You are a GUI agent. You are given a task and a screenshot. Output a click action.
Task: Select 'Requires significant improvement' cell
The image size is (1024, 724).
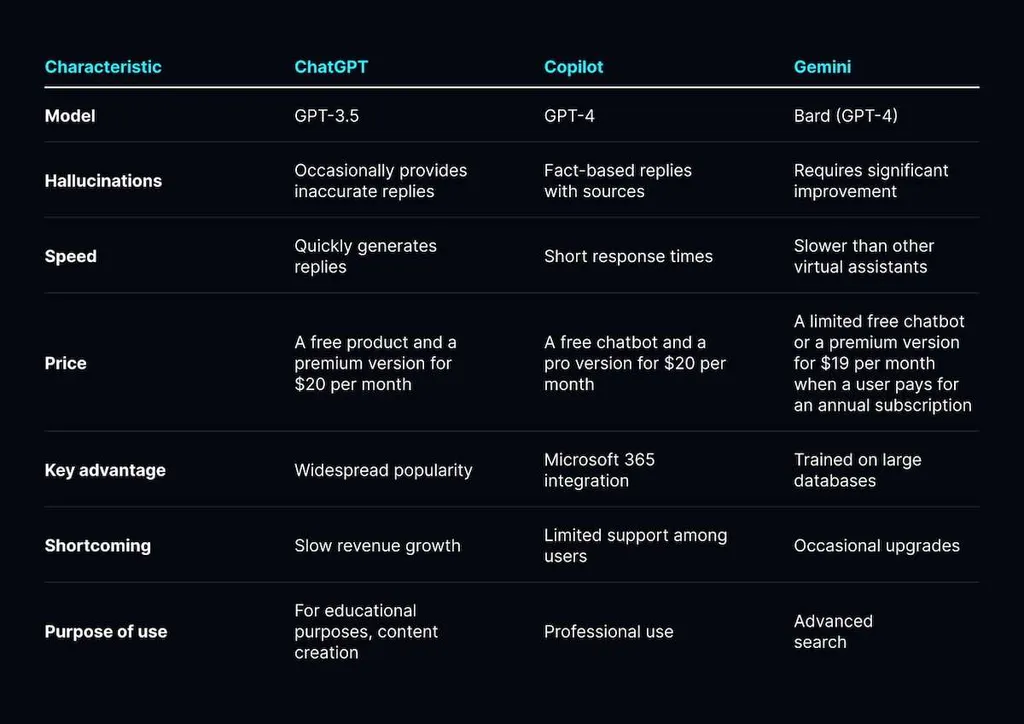pos(871,181)
